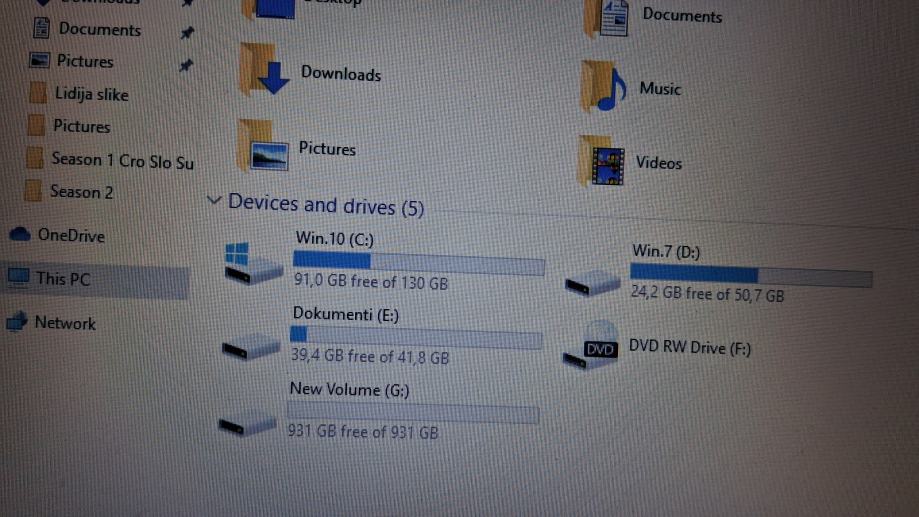Open the DVD RW Drive (F:) icon
Image resolution: width=919 pixels, height=517 pixels.
590,345
